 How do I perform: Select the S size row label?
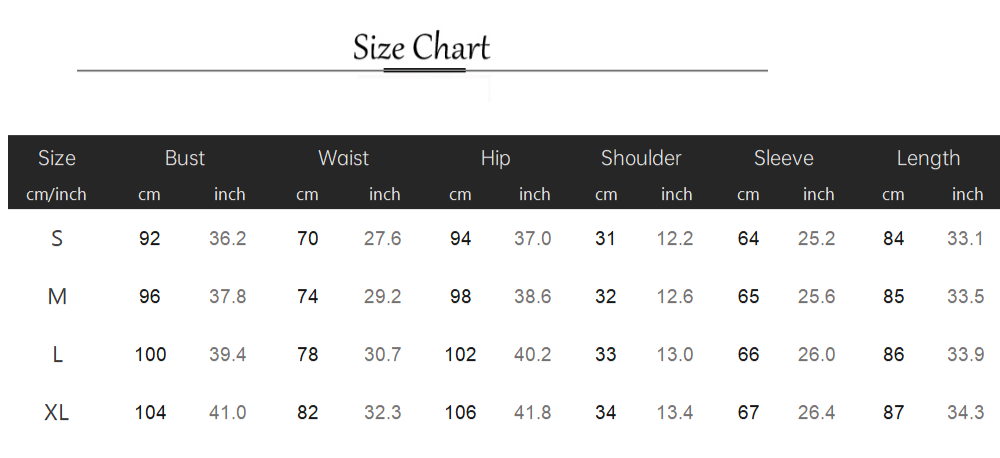57,239
